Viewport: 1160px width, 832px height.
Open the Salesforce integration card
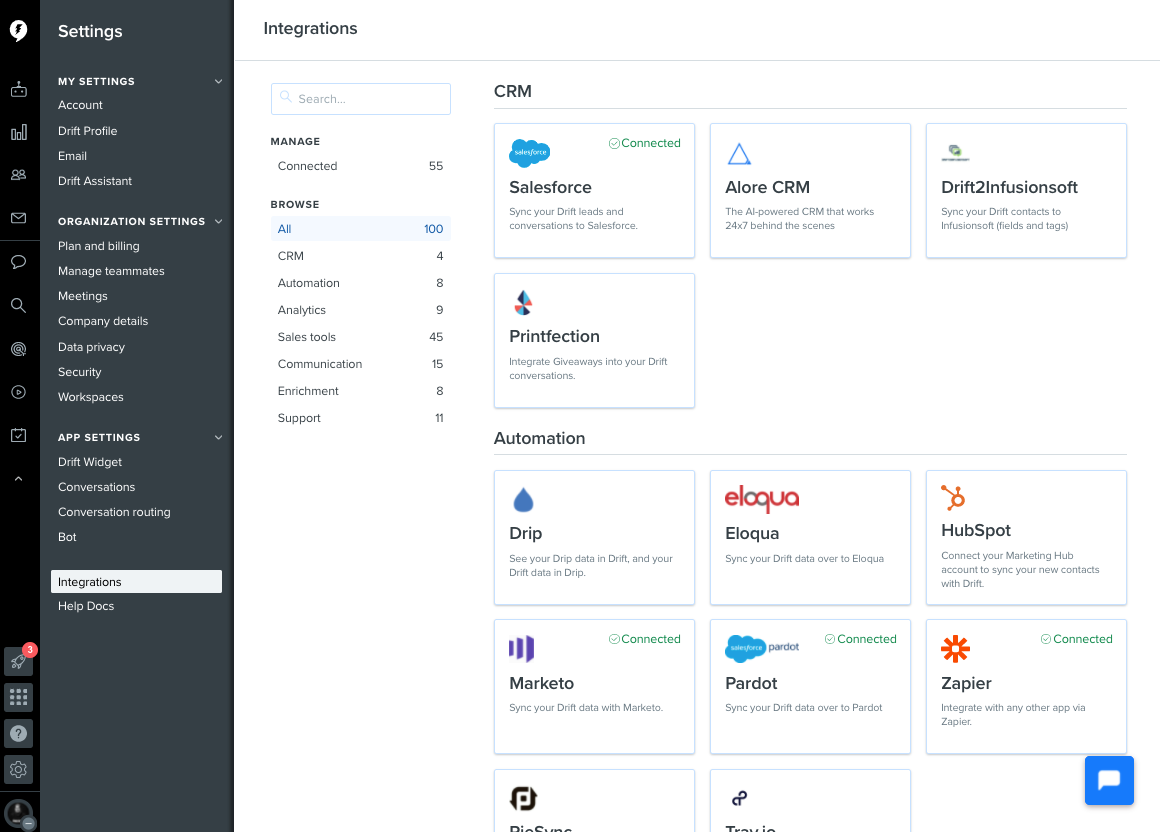(594, 190)
